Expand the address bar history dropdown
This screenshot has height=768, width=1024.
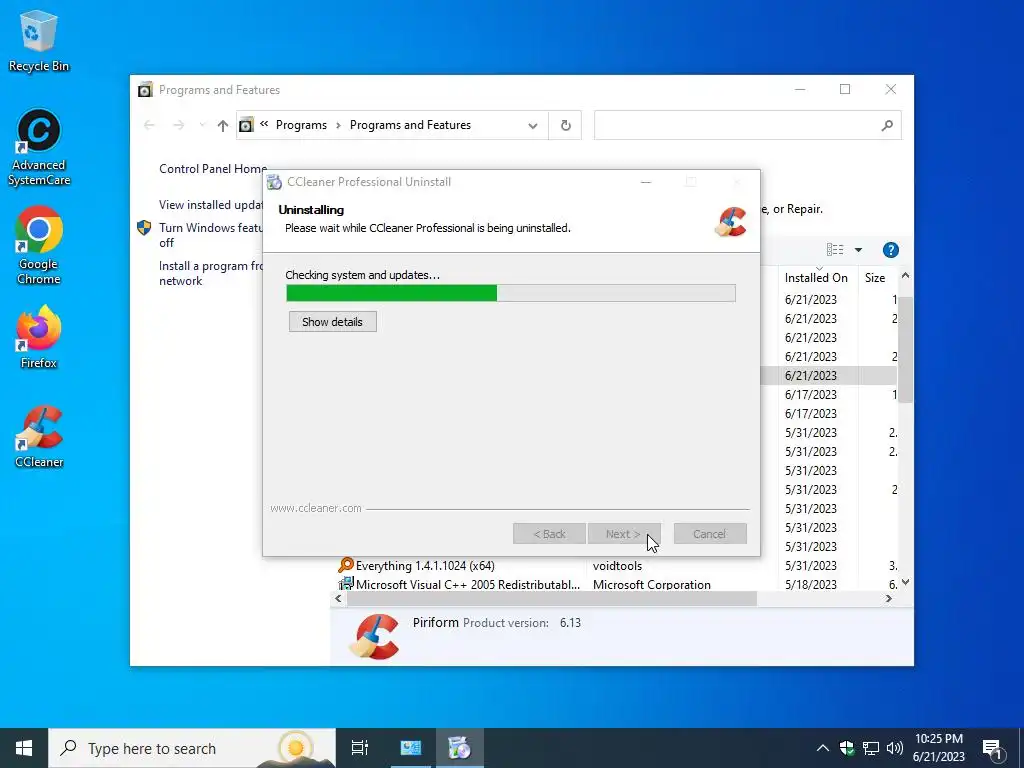[533, 125]
